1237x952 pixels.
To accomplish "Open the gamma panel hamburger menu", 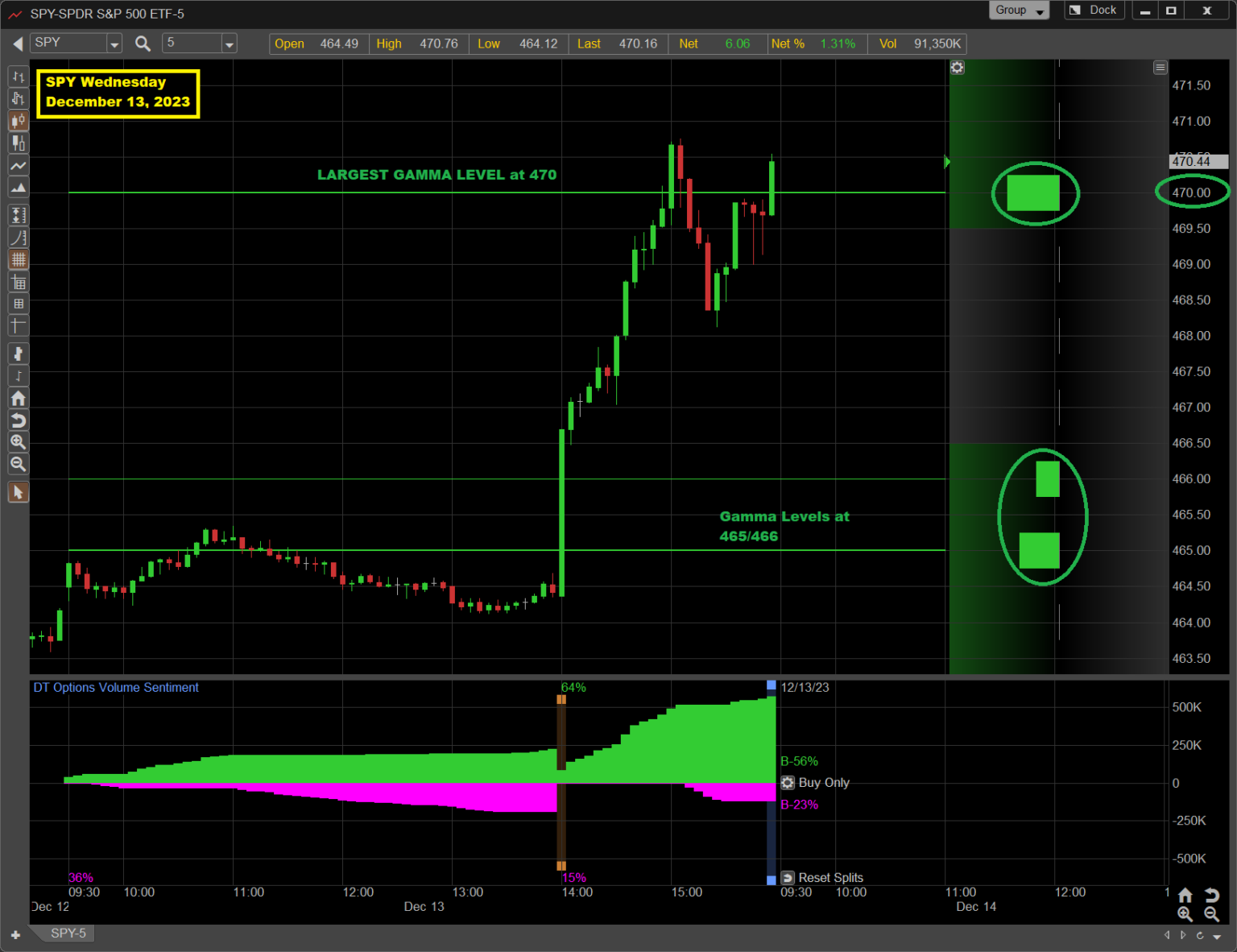I will tap(1160, 68).
